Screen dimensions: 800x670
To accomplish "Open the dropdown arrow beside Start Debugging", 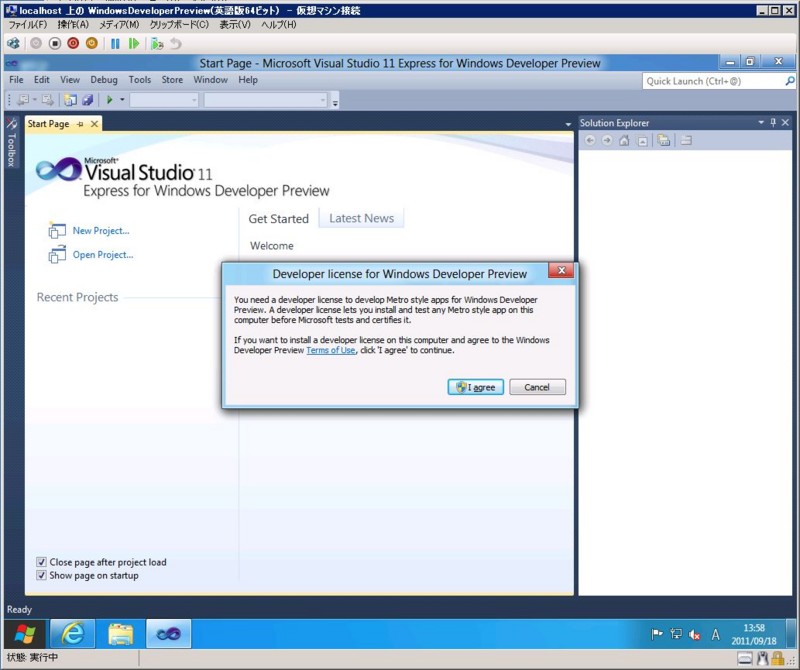I will coord(122,100).
